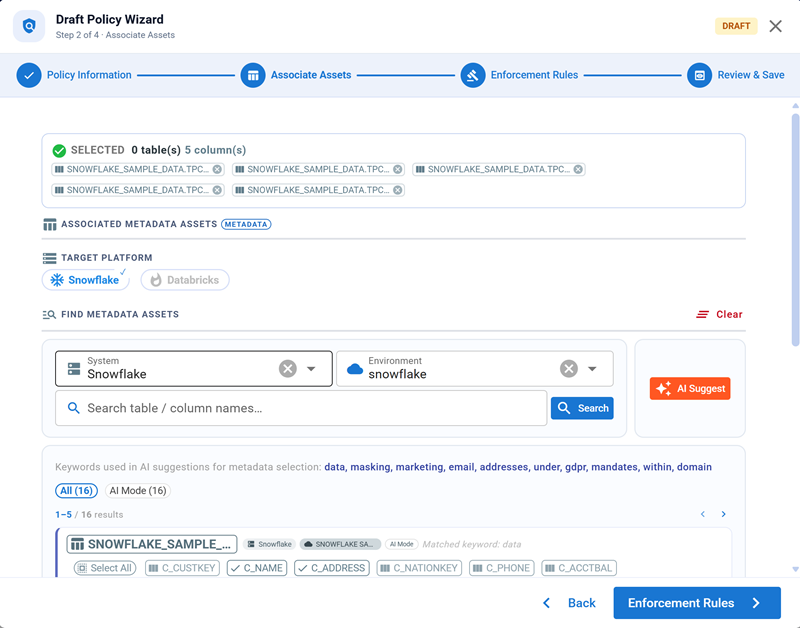Viewport: 800px width, 628px height.
Task: Expand the System dropdown
Action: [x=311, y=369]
